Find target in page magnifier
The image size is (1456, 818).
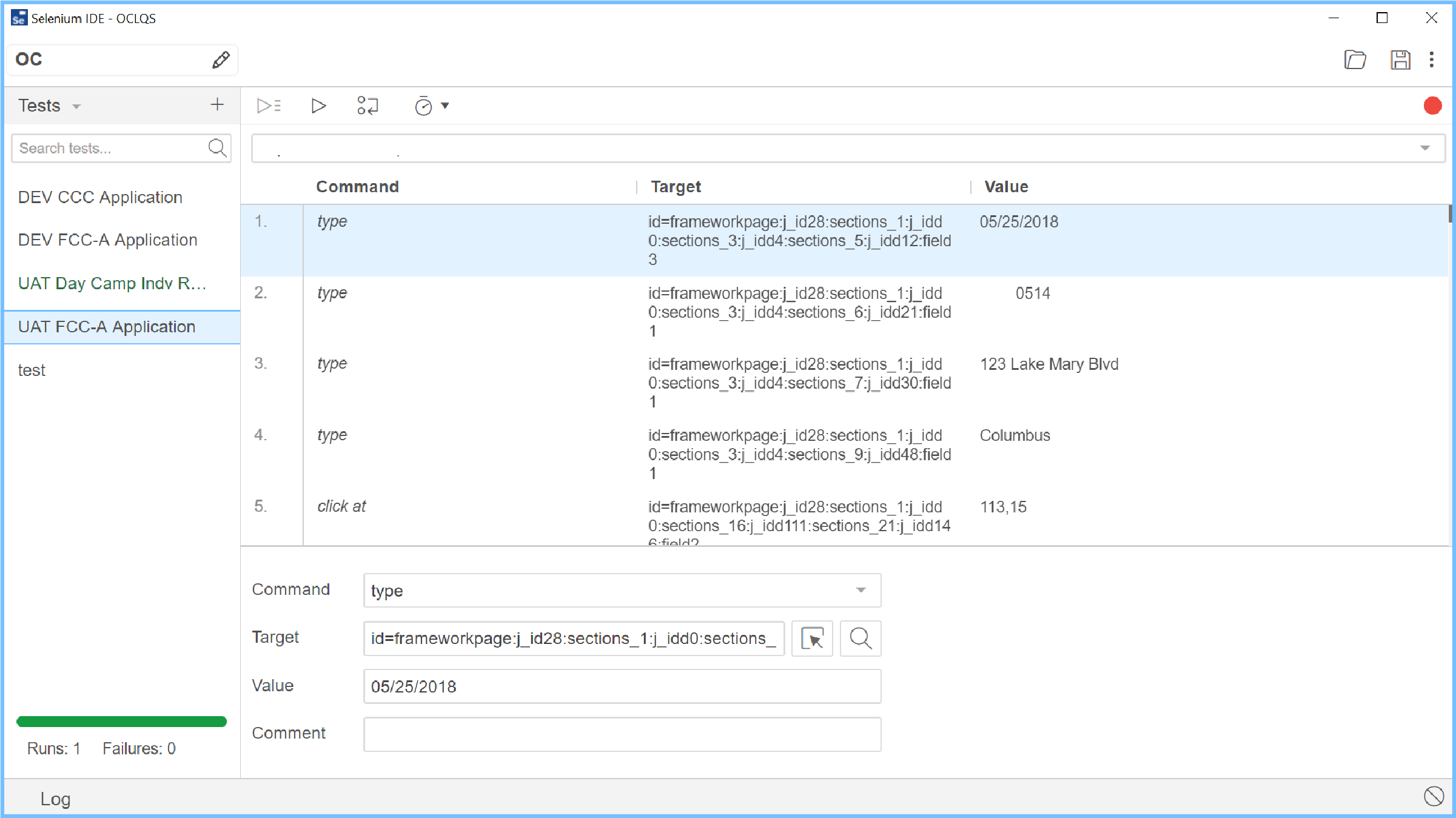(x=860, y=639)
